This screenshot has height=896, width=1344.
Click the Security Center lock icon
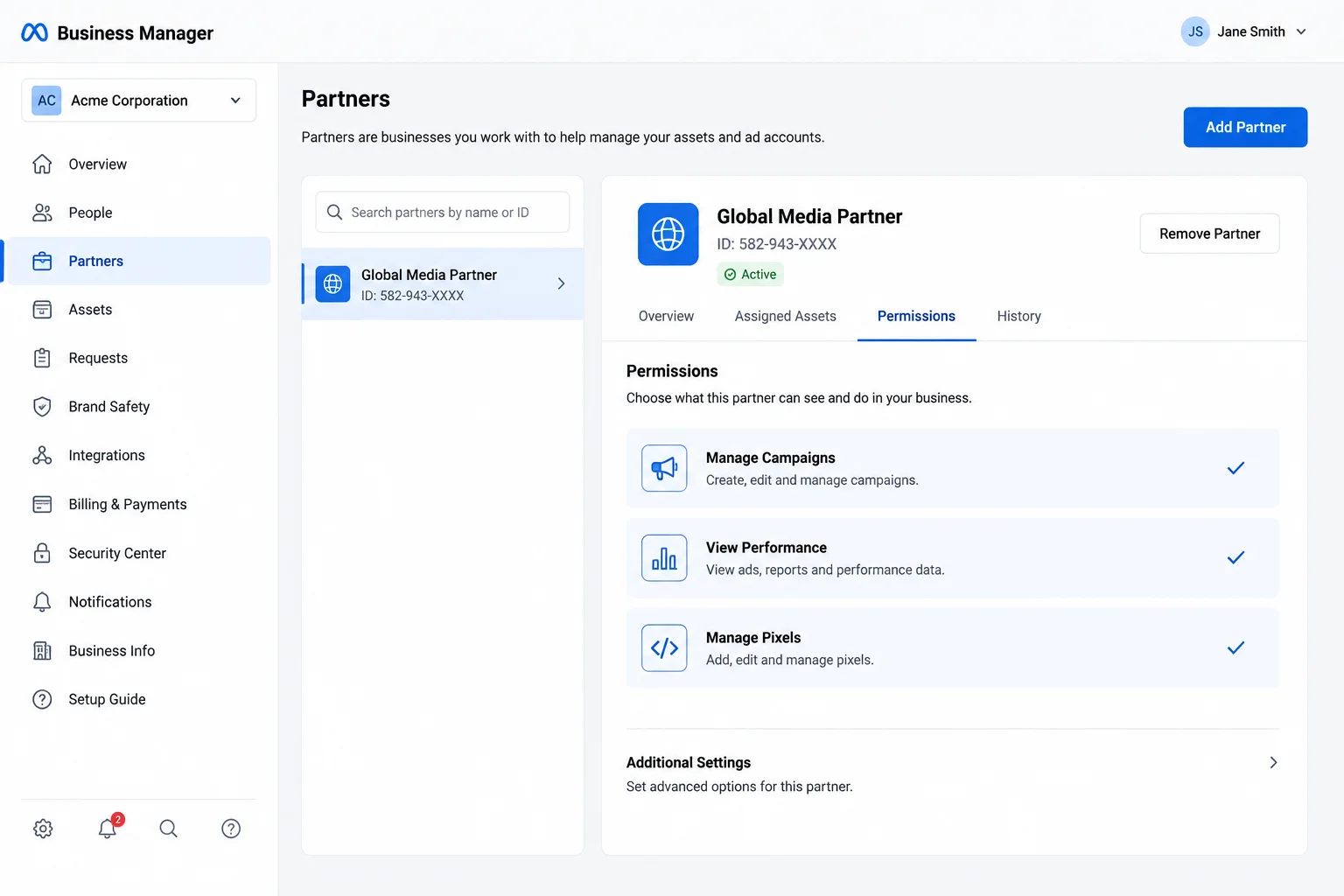tap(42, 553)
